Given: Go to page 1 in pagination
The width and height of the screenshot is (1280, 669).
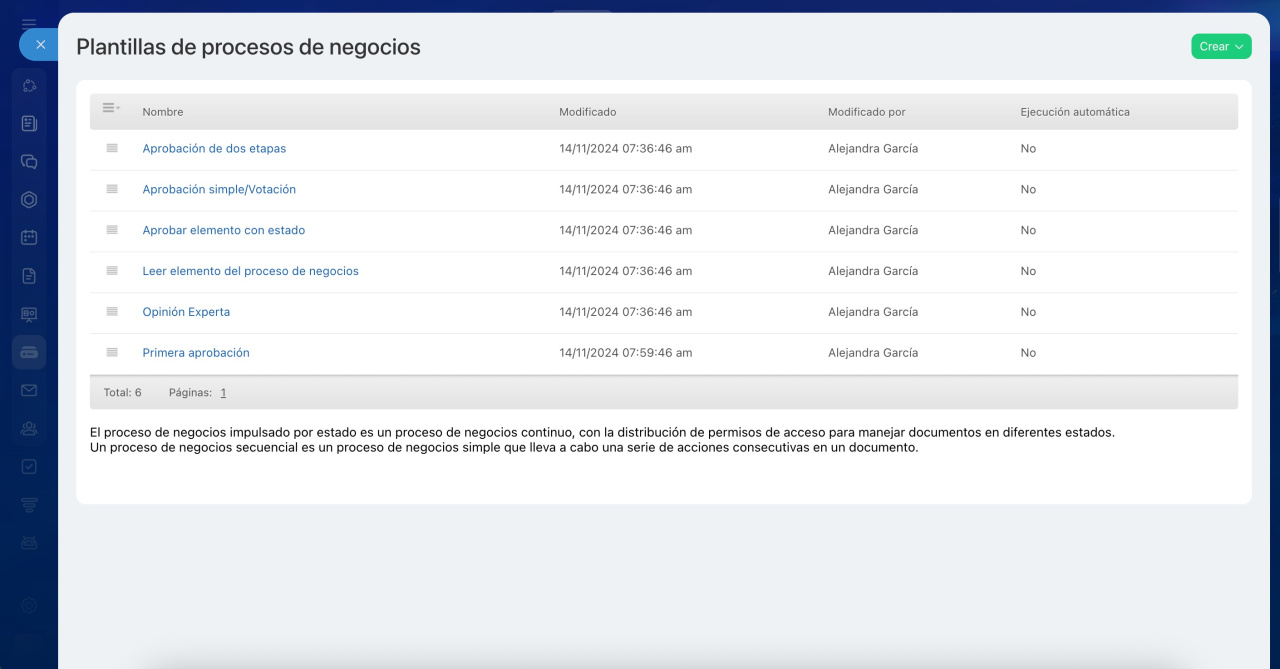Looking at the screenshot, I should click(x=223, y=393).
